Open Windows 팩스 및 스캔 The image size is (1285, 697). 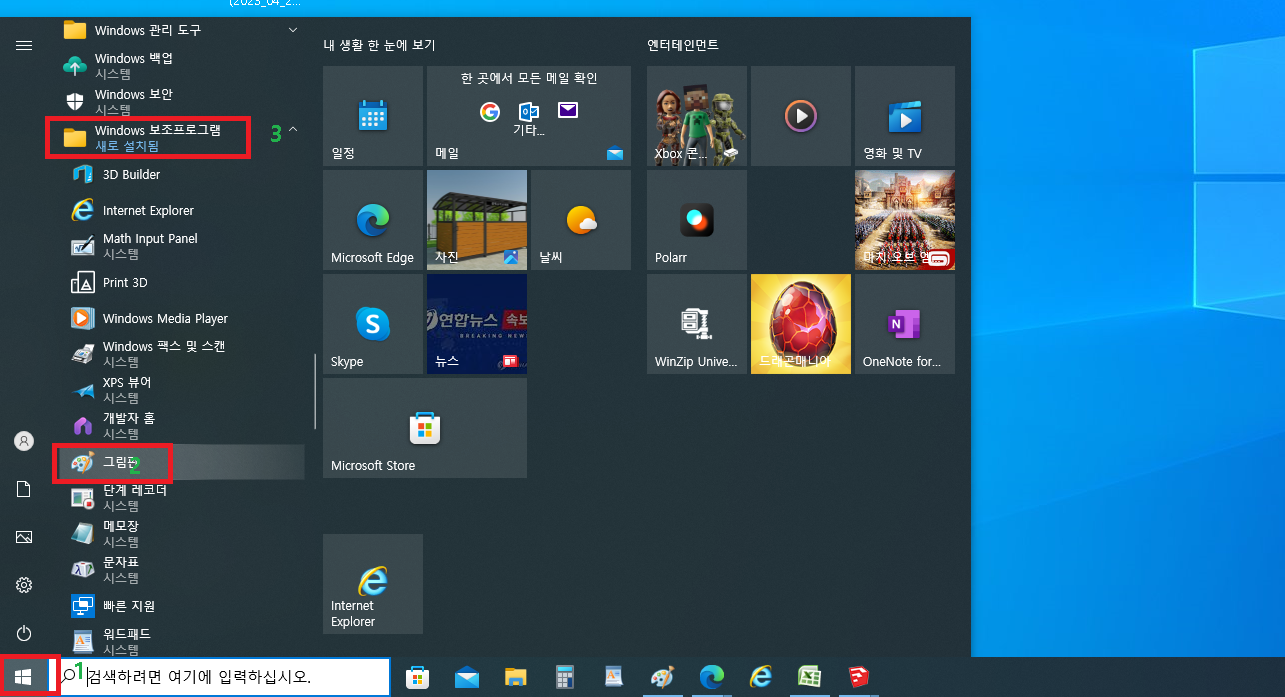[x=180, y=354]
